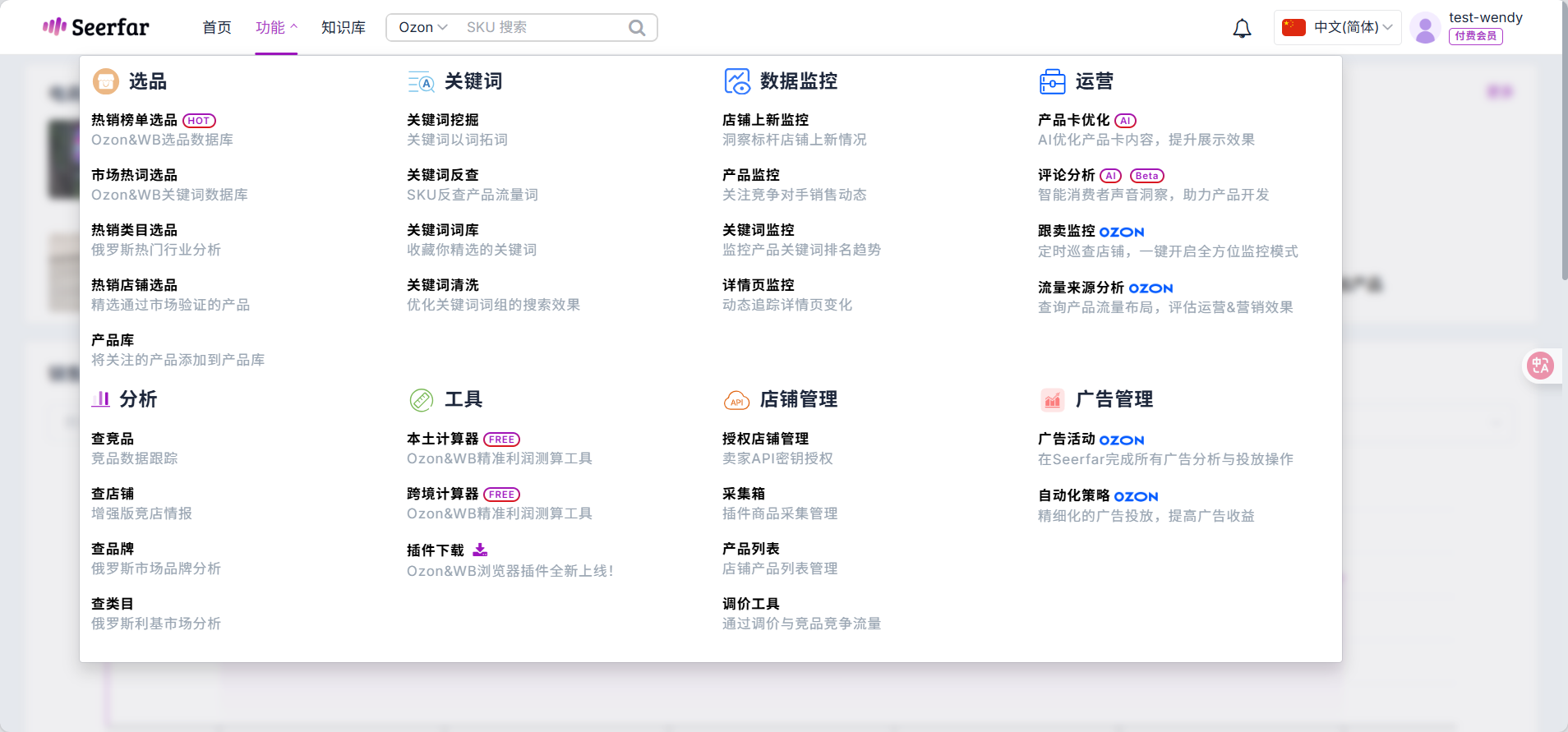Open 产品监控

point(751,175)
